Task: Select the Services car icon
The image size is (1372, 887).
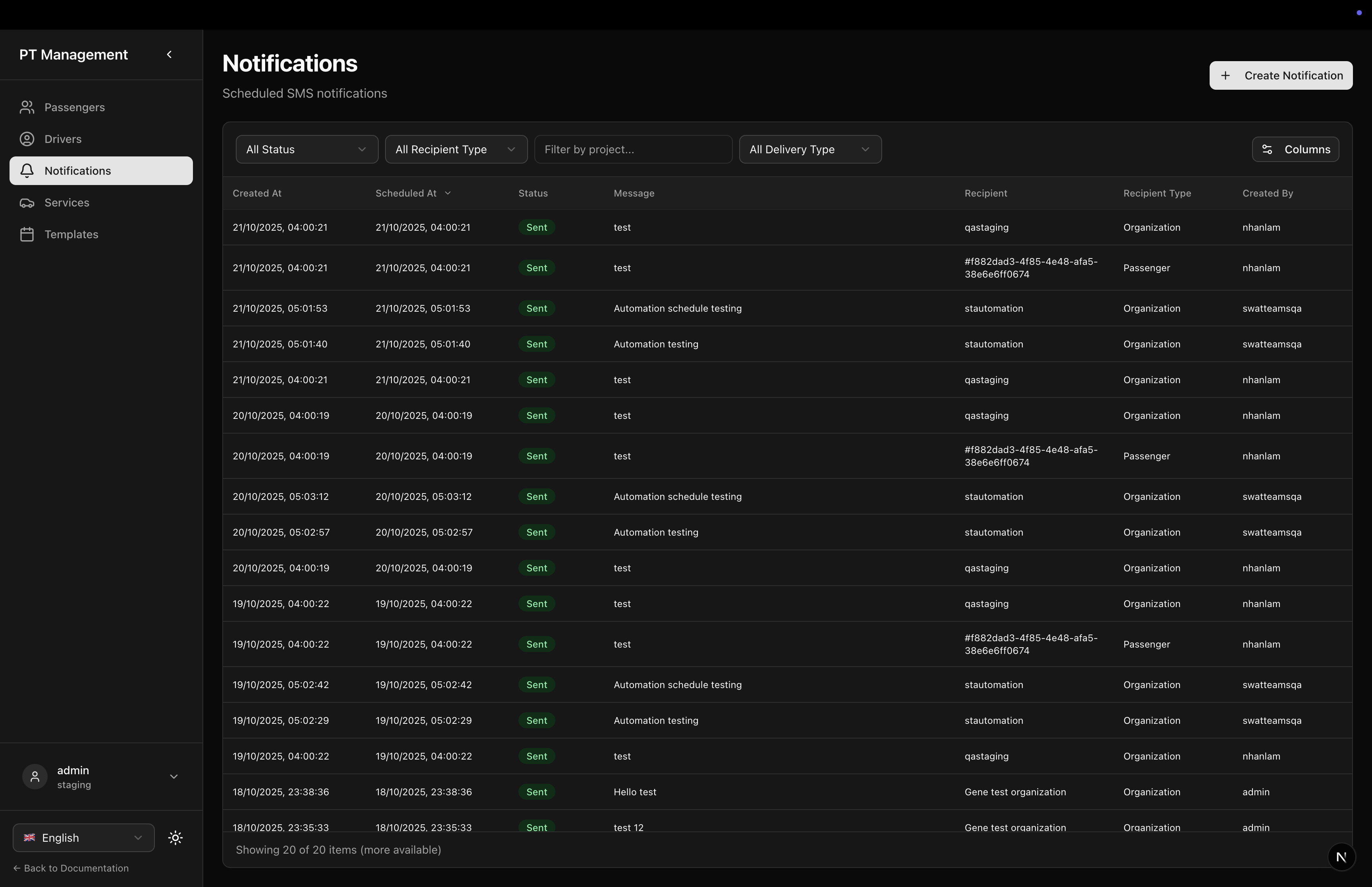Action: click(x=27, y=202)
